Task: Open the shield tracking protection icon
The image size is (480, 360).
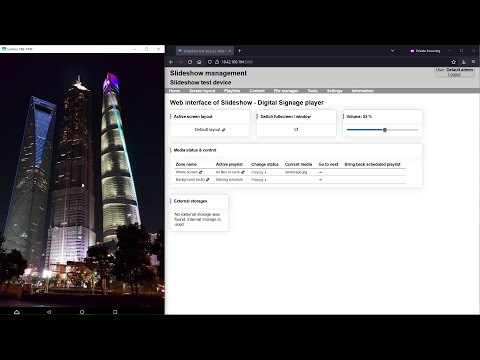Action: tap(210, 62)
